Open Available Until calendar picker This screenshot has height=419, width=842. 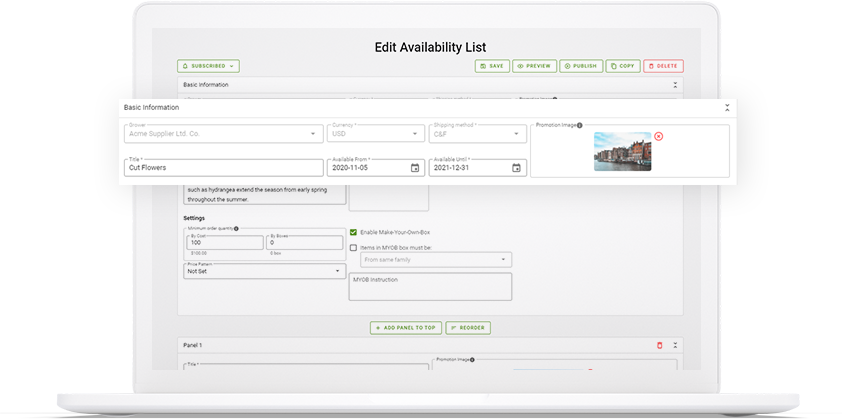[516, 168]
